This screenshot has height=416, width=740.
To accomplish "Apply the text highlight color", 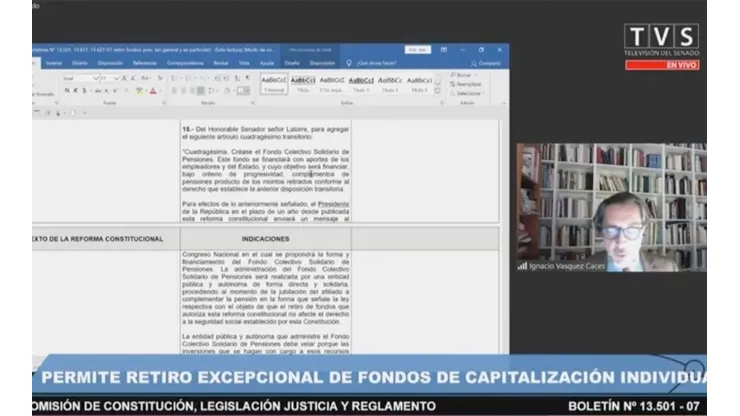I will [x=139, y=91].
